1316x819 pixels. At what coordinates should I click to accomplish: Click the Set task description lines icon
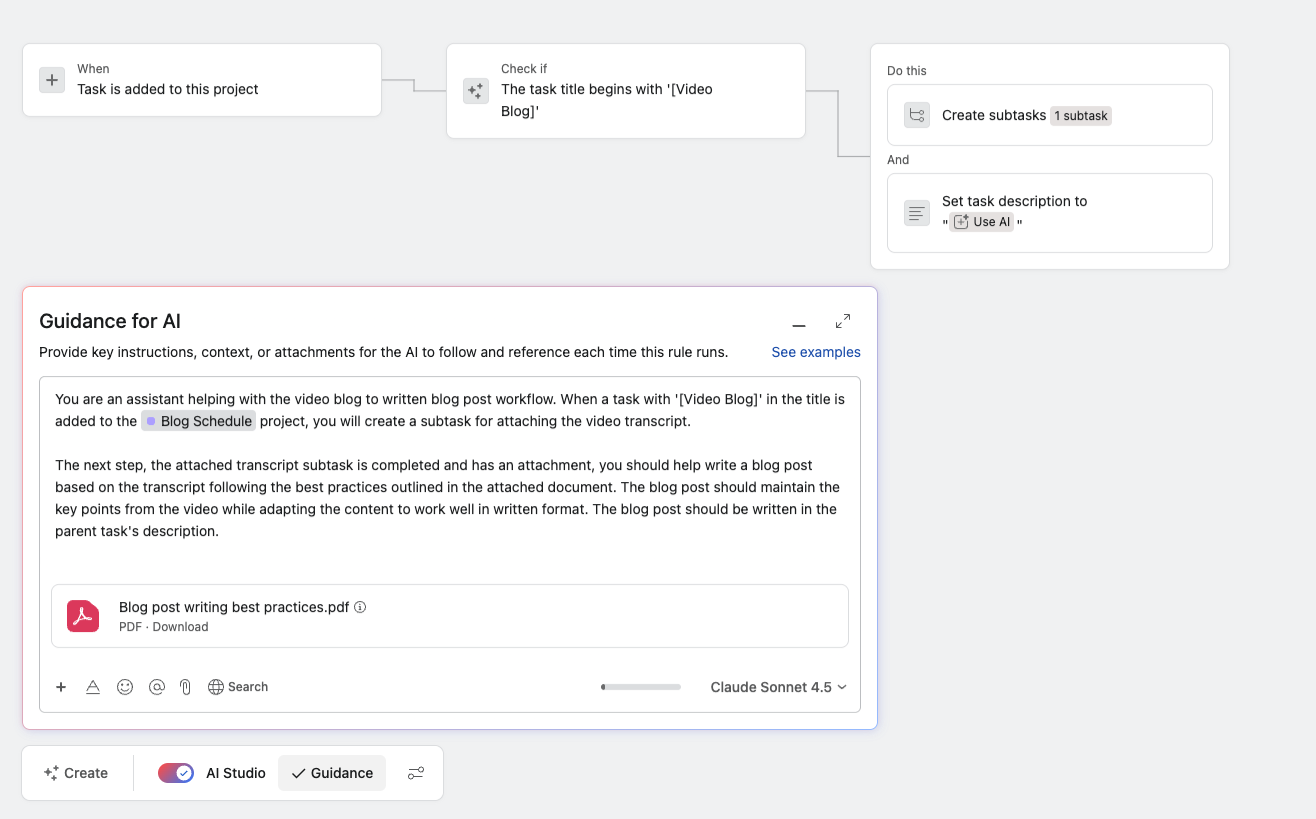point(917,212)
